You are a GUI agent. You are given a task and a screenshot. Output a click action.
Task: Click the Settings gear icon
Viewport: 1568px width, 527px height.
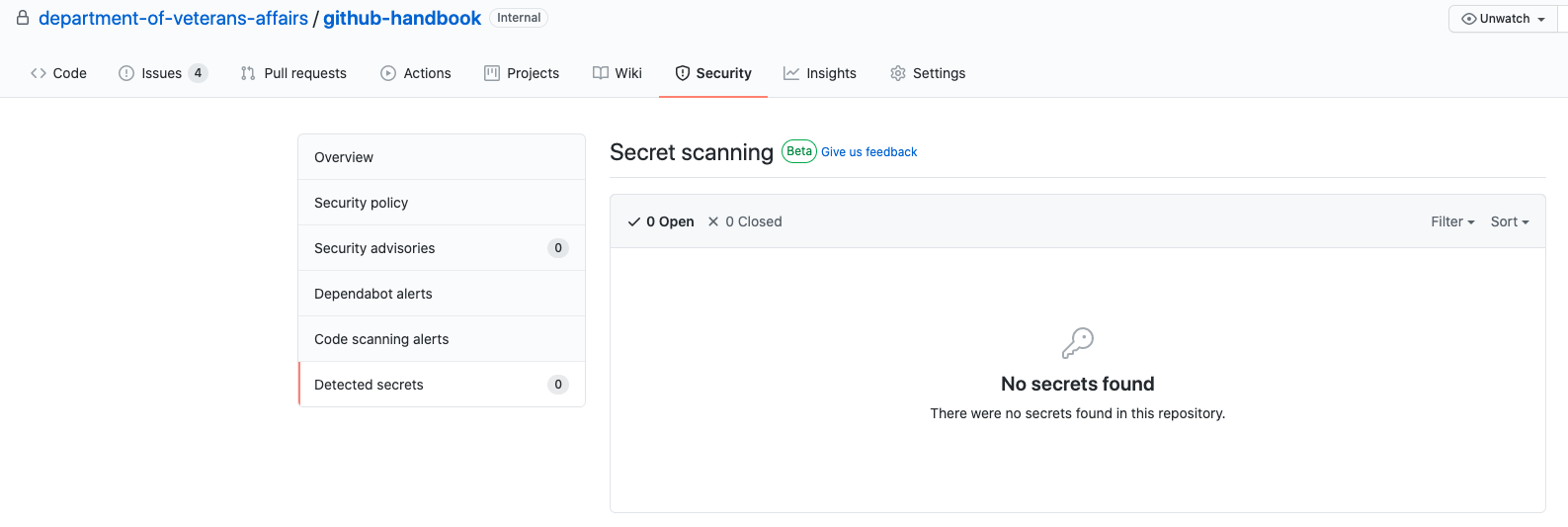(x=898, y=73)
